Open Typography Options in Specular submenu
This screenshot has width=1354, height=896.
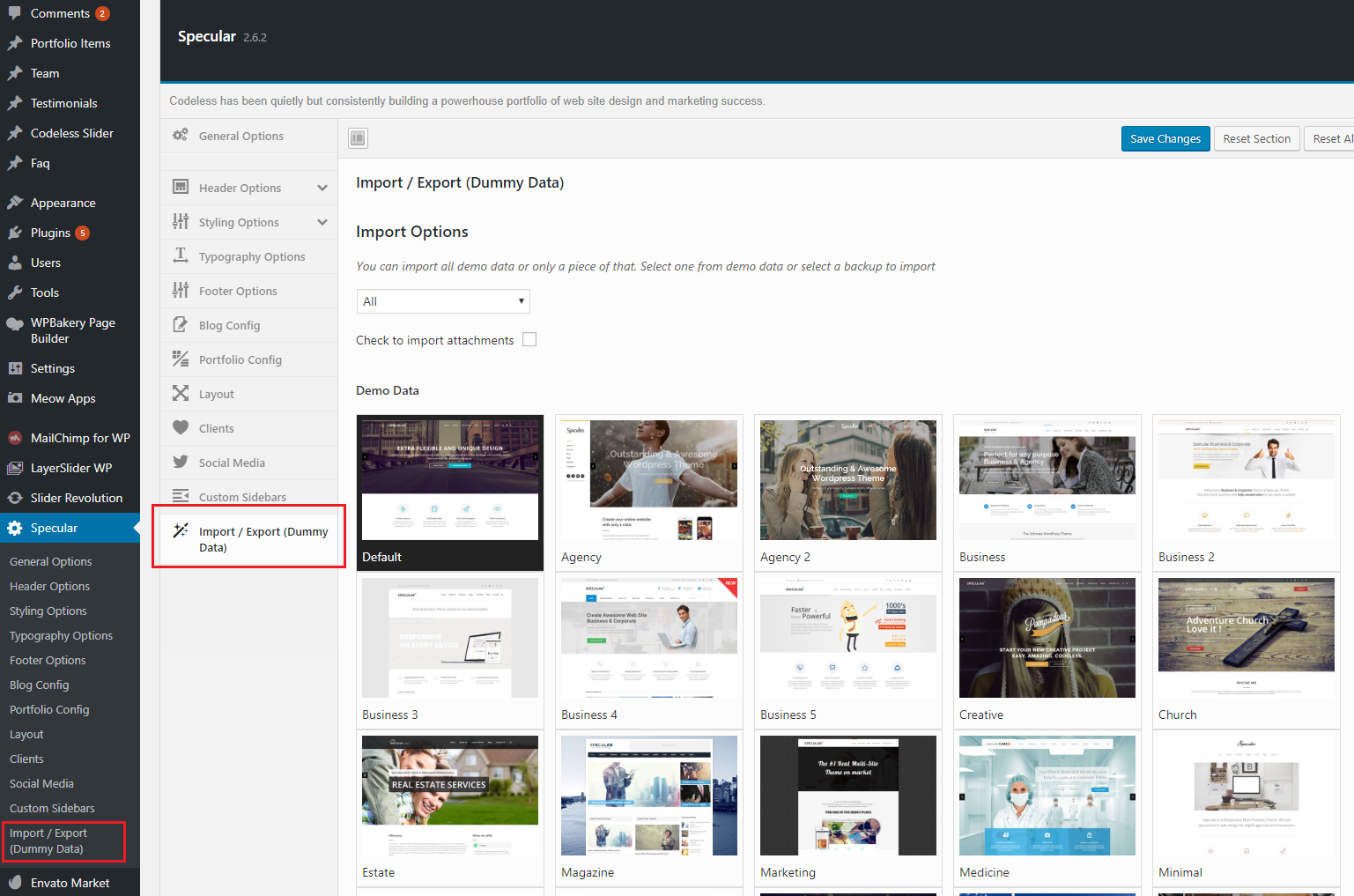click(x=61, y=635)
